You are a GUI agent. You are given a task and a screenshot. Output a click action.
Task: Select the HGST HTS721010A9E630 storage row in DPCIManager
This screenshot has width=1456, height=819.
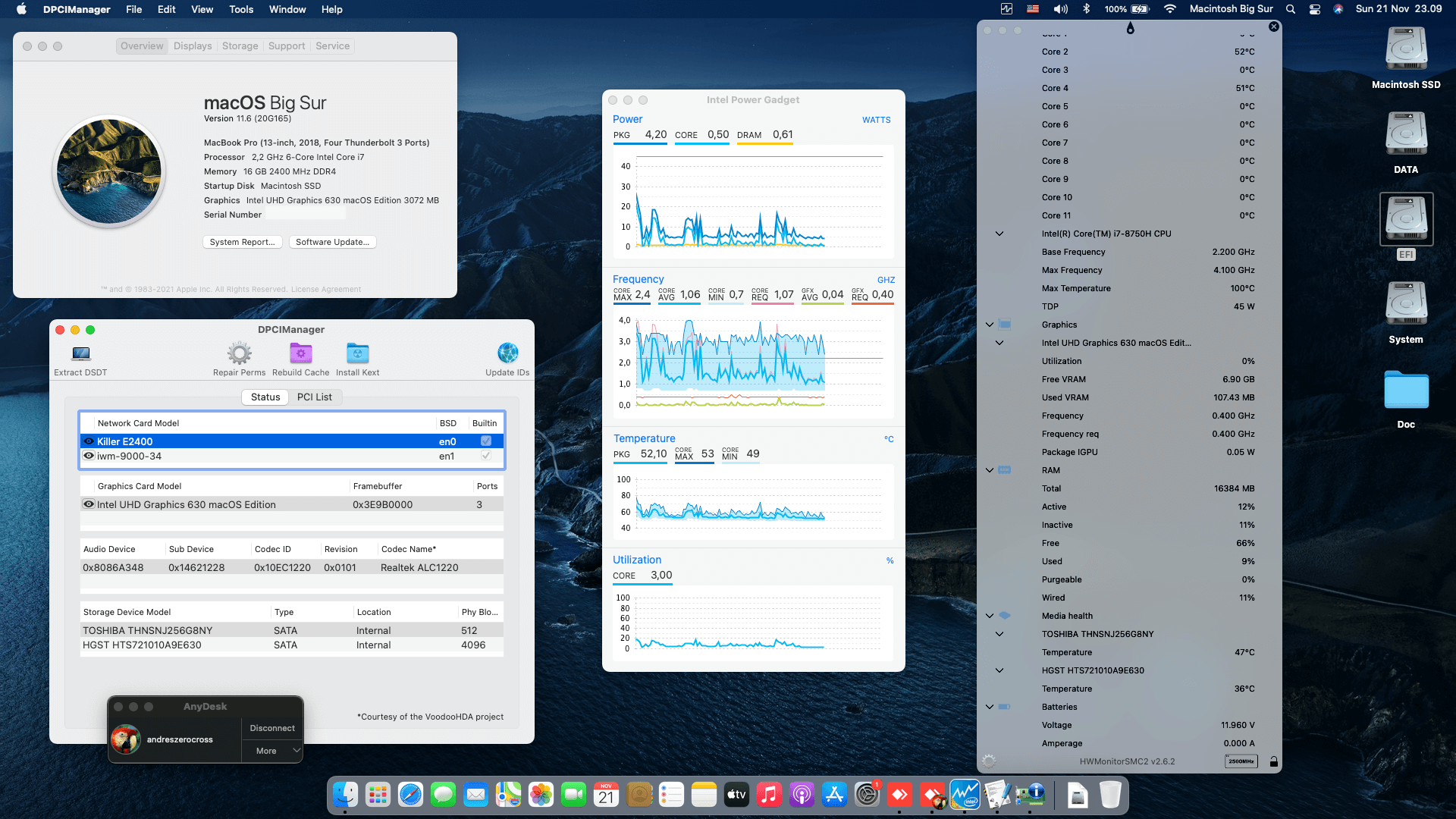pyautogui.click(x=292, y=645)
